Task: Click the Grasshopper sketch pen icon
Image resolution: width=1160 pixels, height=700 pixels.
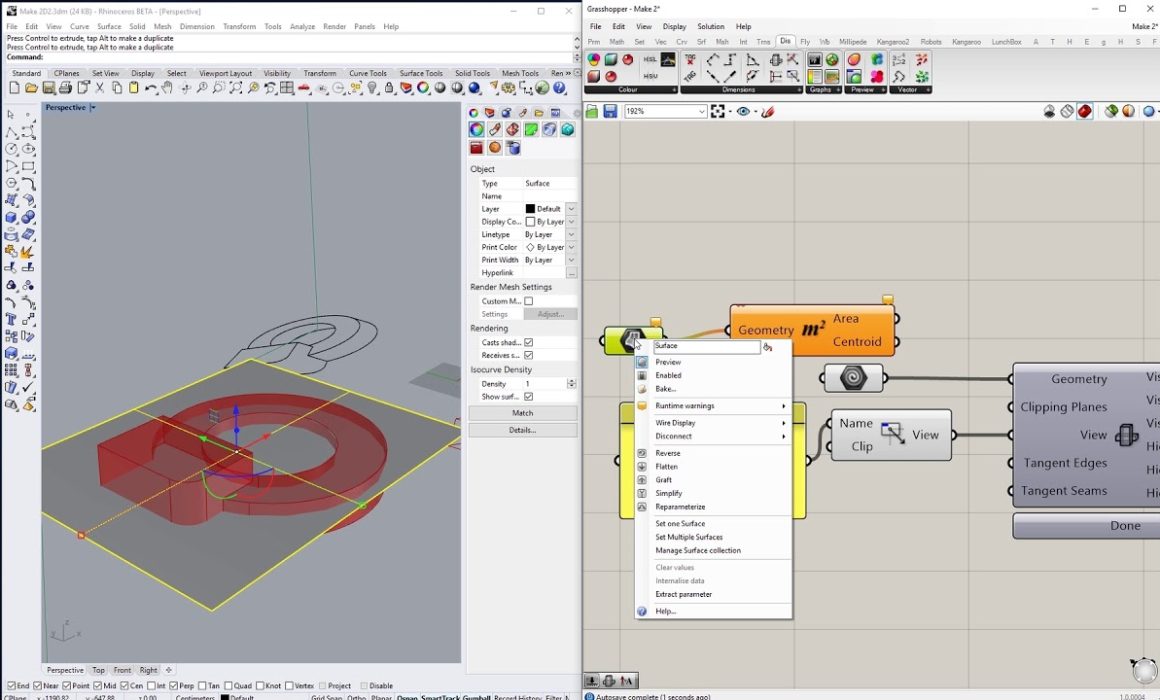Action: click(x=767, y=112)
